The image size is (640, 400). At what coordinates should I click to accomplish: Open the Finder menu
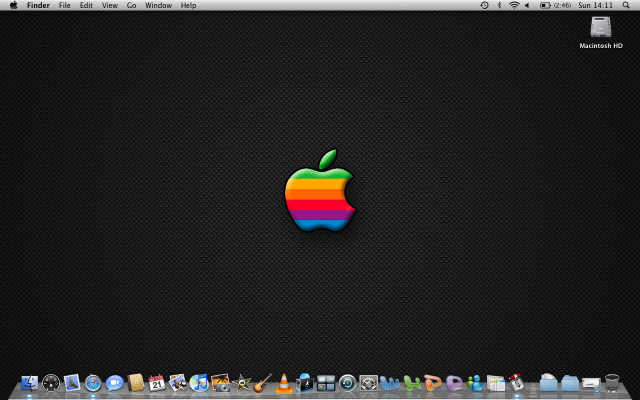coord(38,5)
